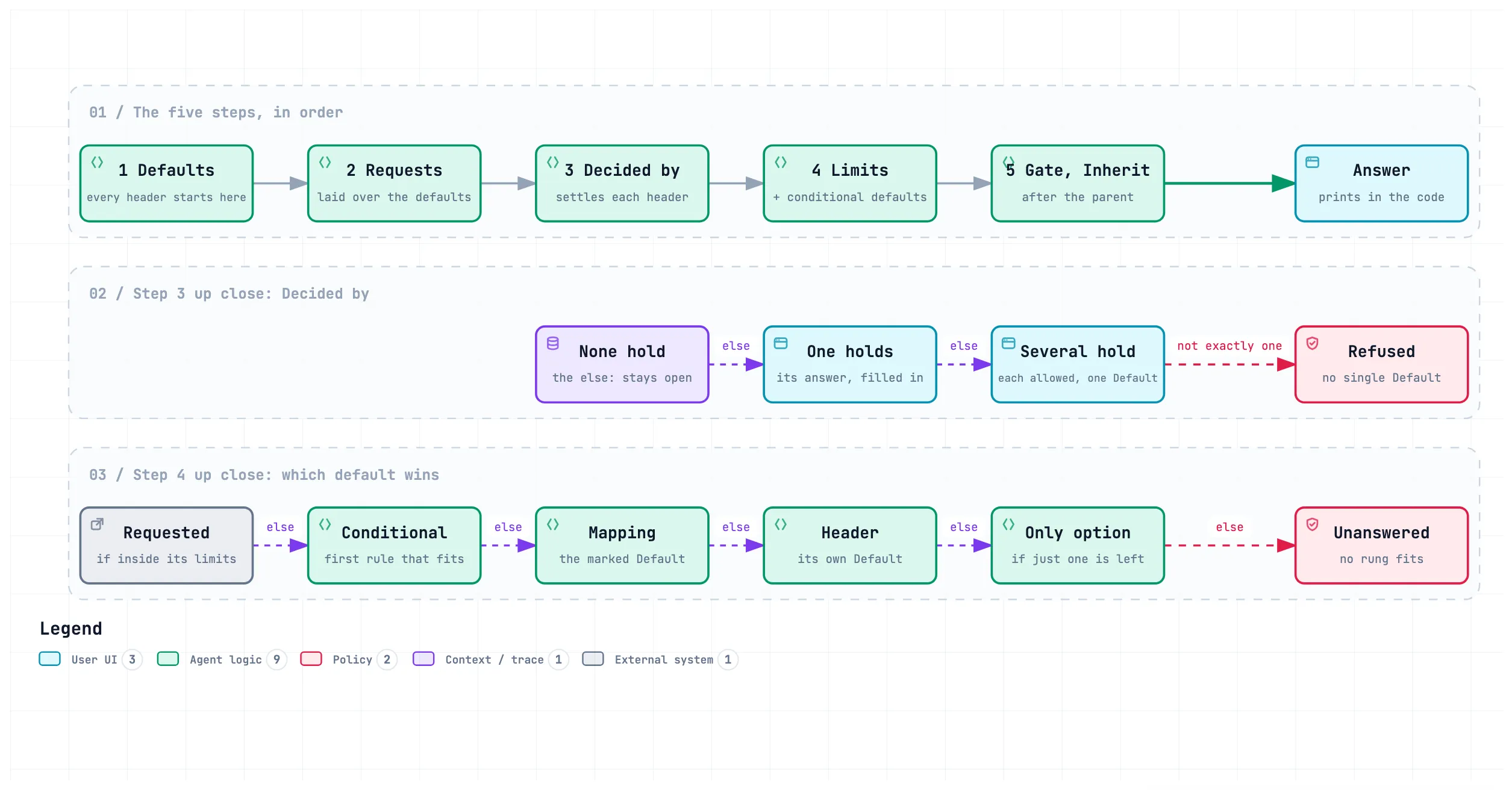Click the window icon in One holds node
Image resolution: width=1512 pixels, height=790 pixels.
click(x=781, y=343)
